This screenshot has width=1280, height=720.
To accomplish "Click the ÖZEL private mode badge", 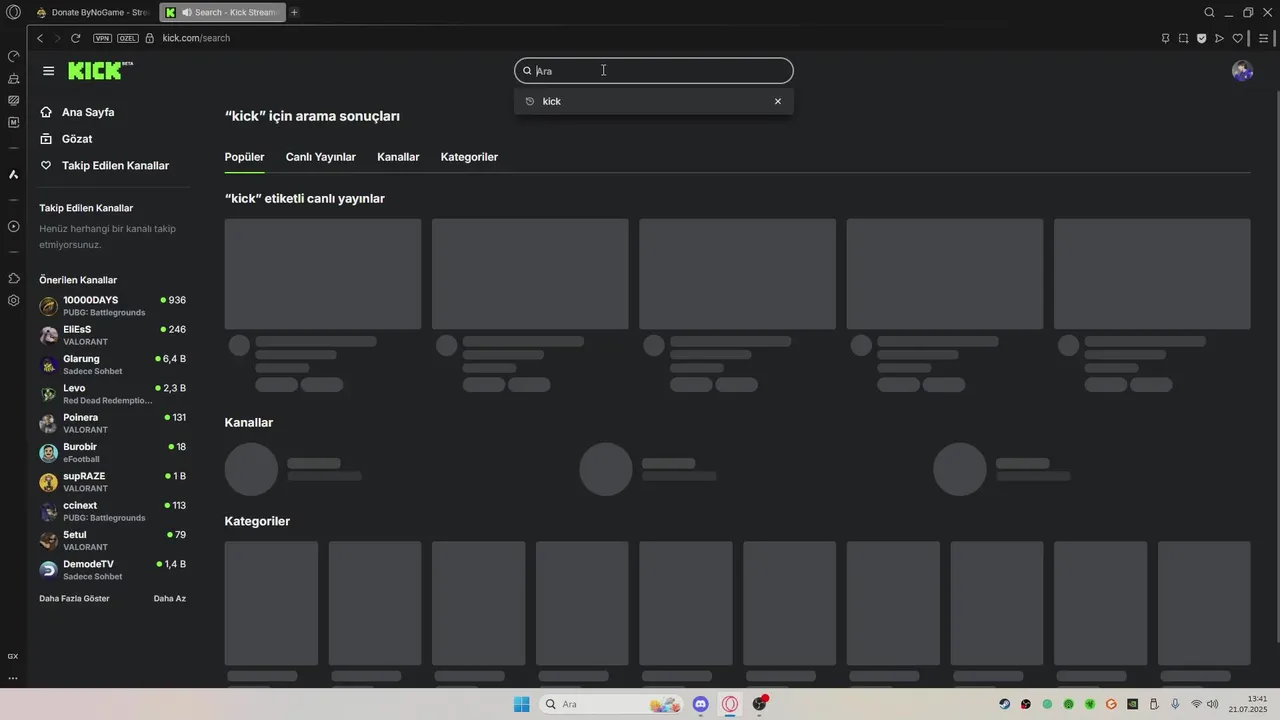I will 127,38.
